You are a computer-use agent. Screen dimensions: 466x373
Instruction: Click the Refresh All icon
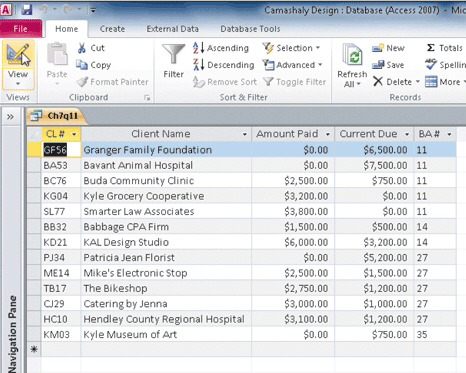(353, 55)
